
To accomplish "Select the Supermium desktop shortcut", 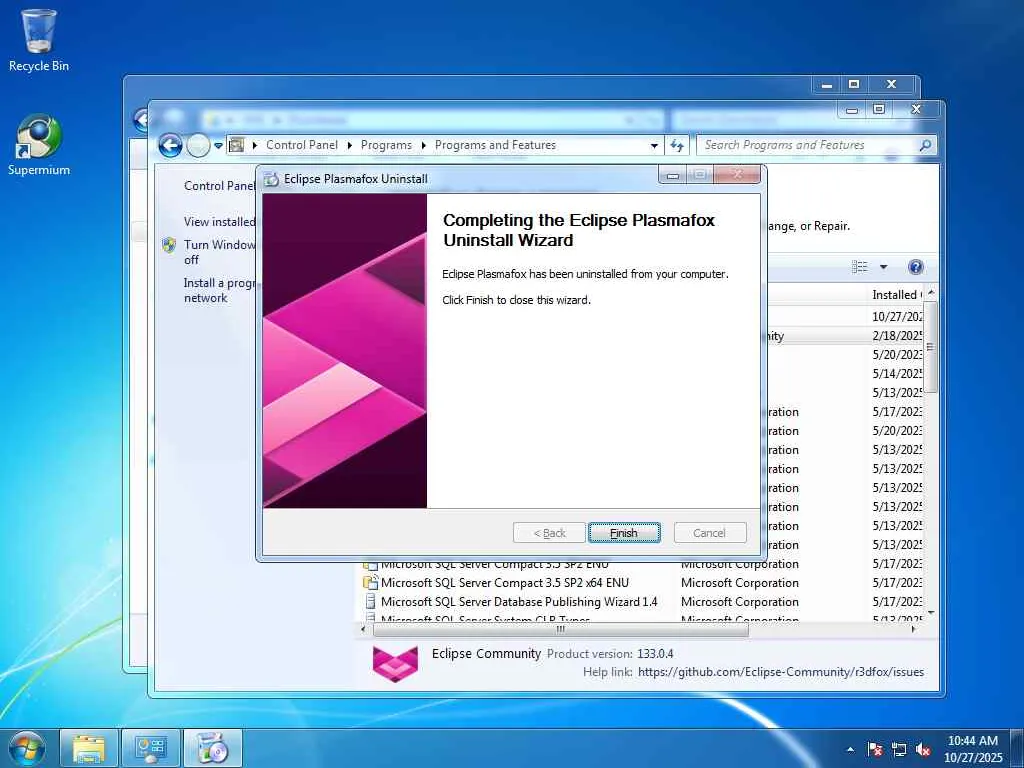I will [39, 145].
